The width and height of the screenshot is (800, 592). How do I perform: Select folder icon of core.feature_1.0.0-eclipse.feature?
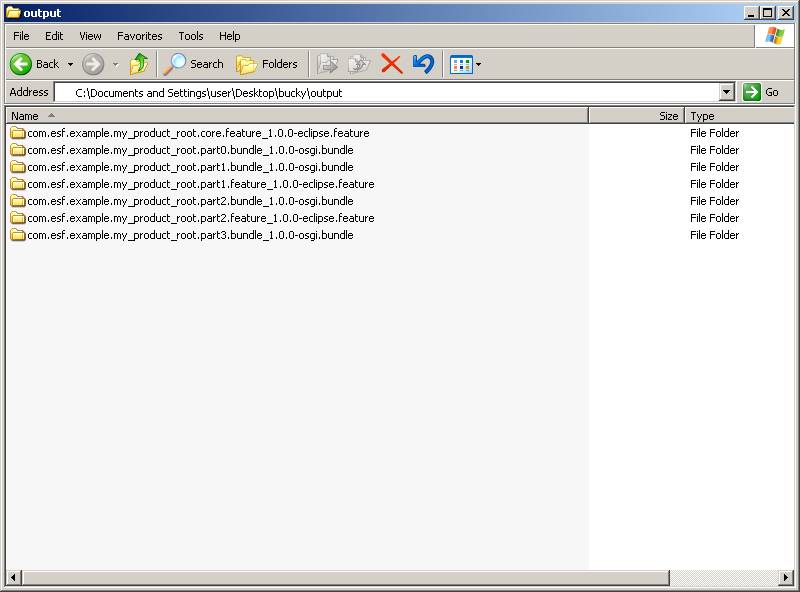(18, 133)
